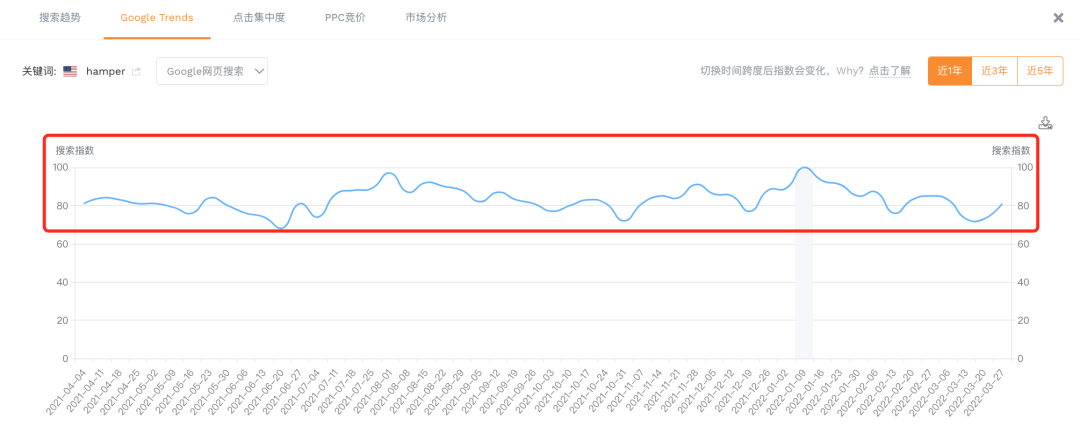Click the 2021-06-20 axis date label
The height and width of the screenshot is (440, 1080).
click(x=262, y=392)
